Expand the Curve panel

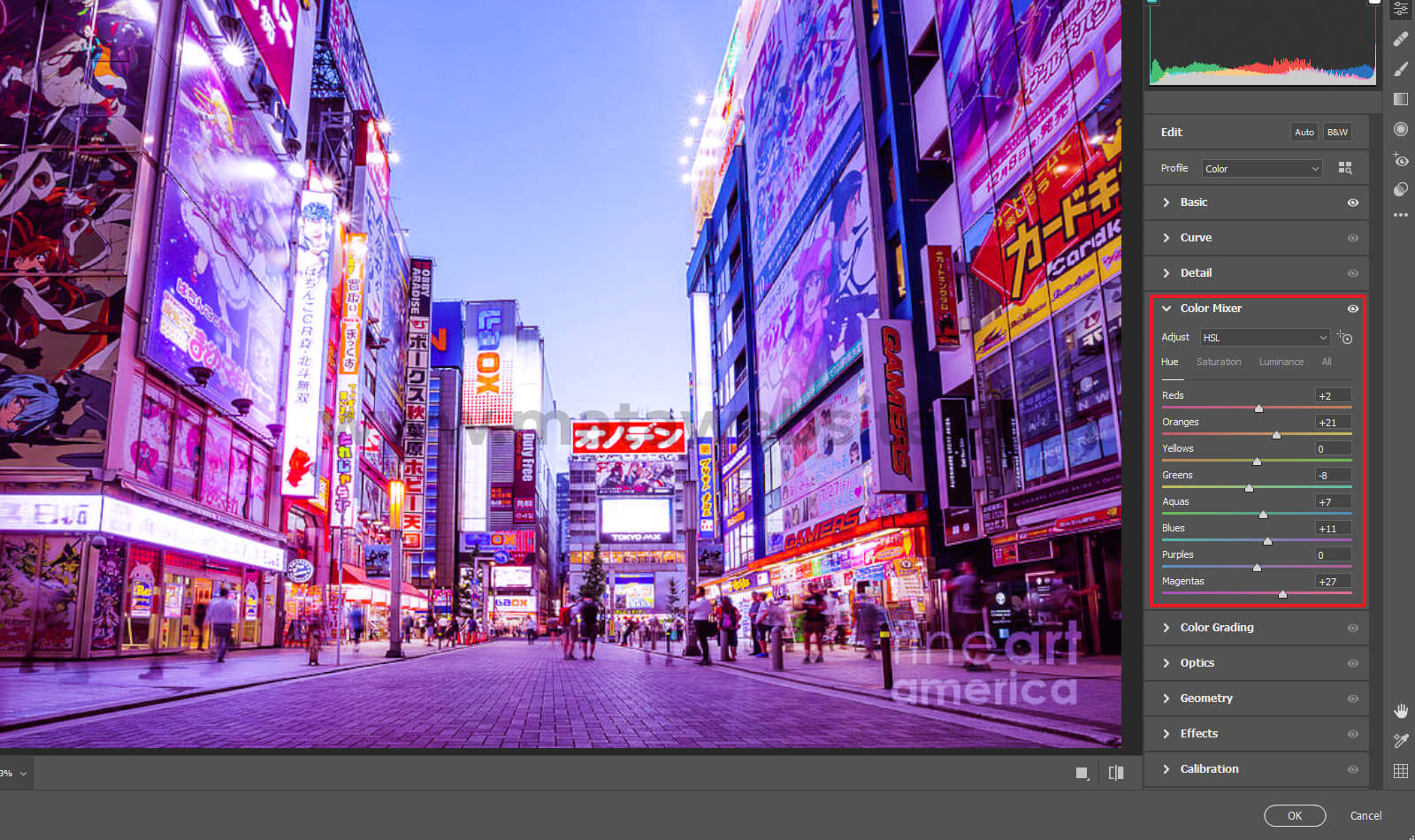(x=1166, y=238)
